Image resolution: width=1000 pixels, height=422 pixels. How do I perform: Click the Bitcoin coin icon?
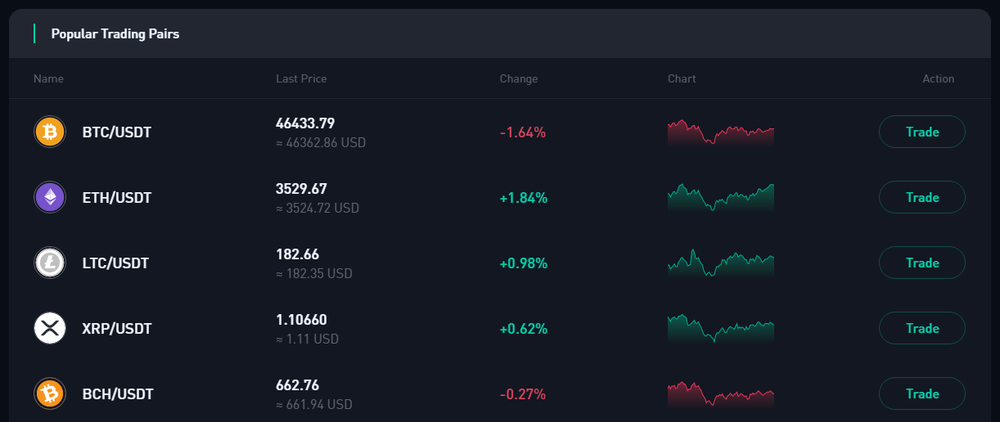pyautogui.click(x=49, y=132)
